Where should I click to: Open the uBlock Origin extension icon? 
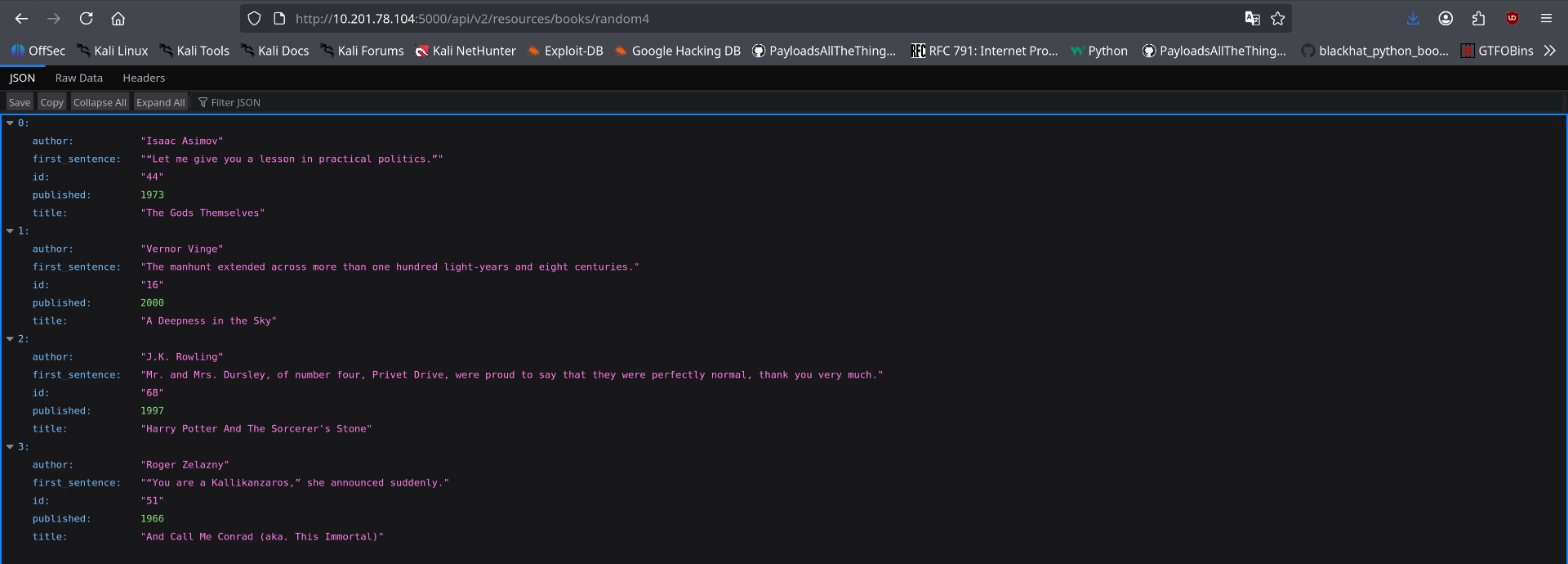1512,19
